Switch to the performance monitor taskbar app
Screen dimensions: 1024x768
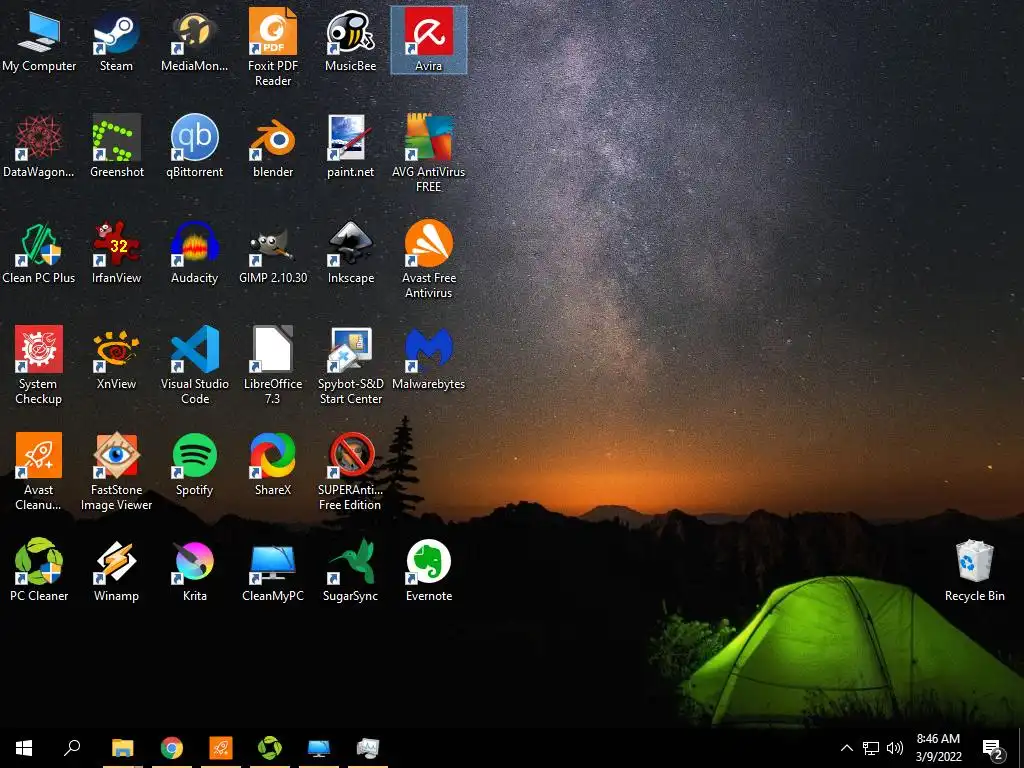point(368,748)
